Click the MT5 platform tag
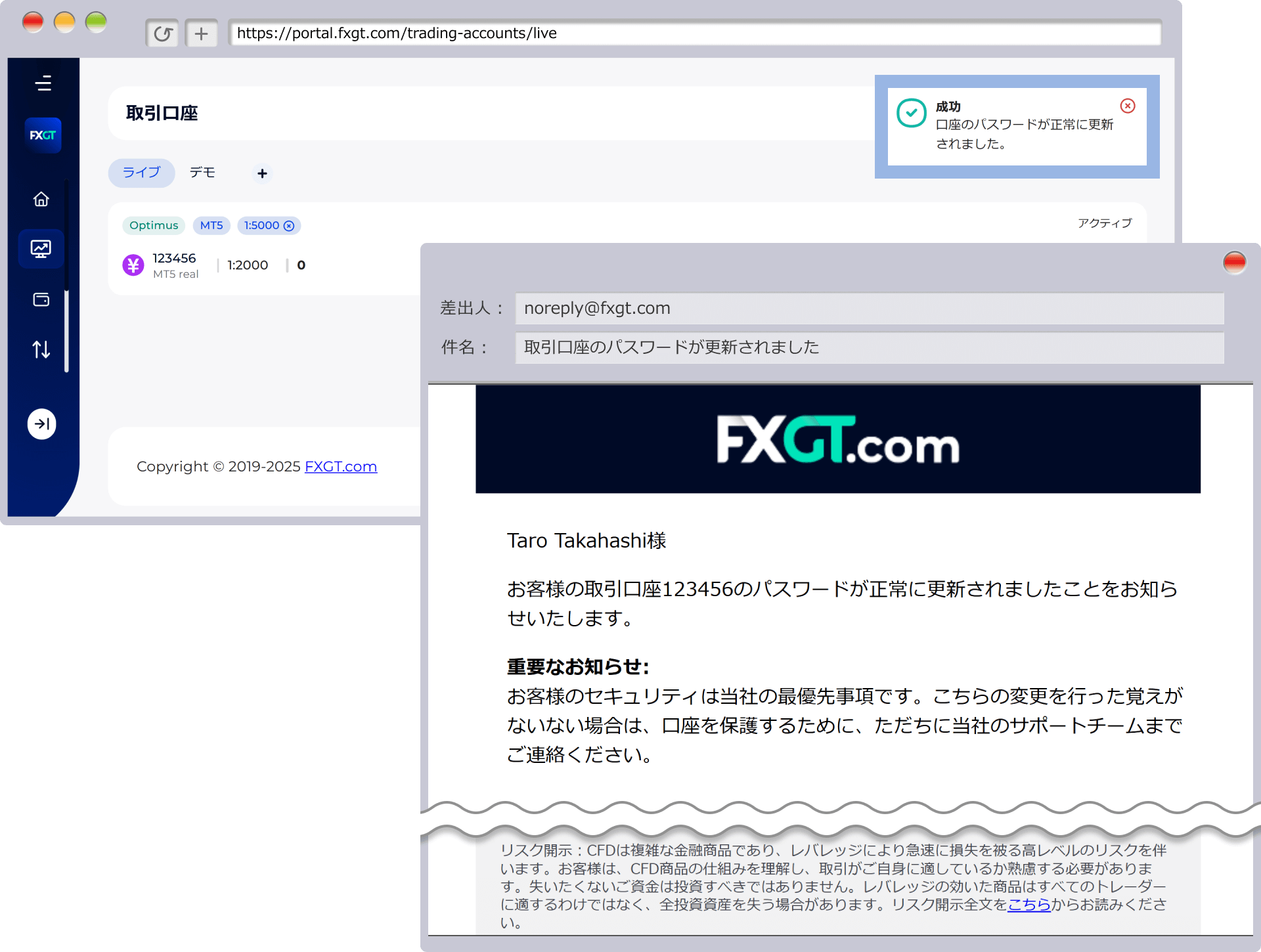 pos(211,225)
